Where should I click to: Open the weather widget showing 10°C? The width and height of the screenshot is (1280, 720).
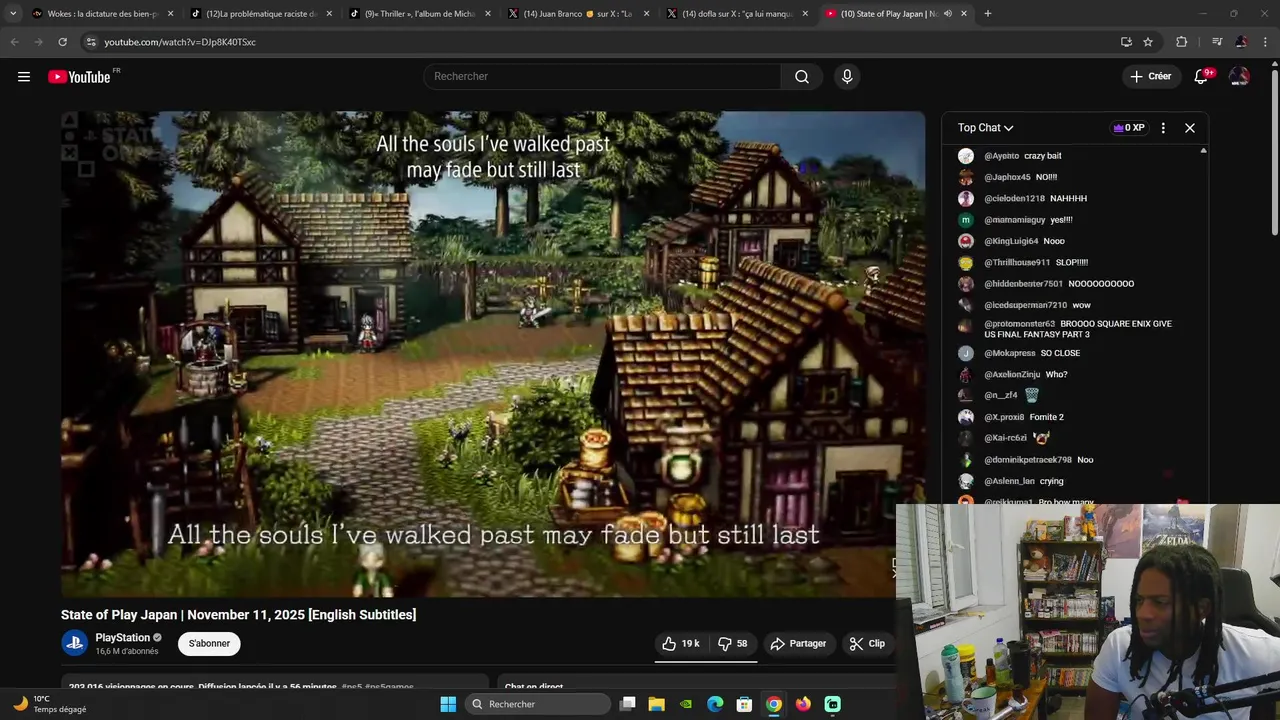click(x=50, y=704)
